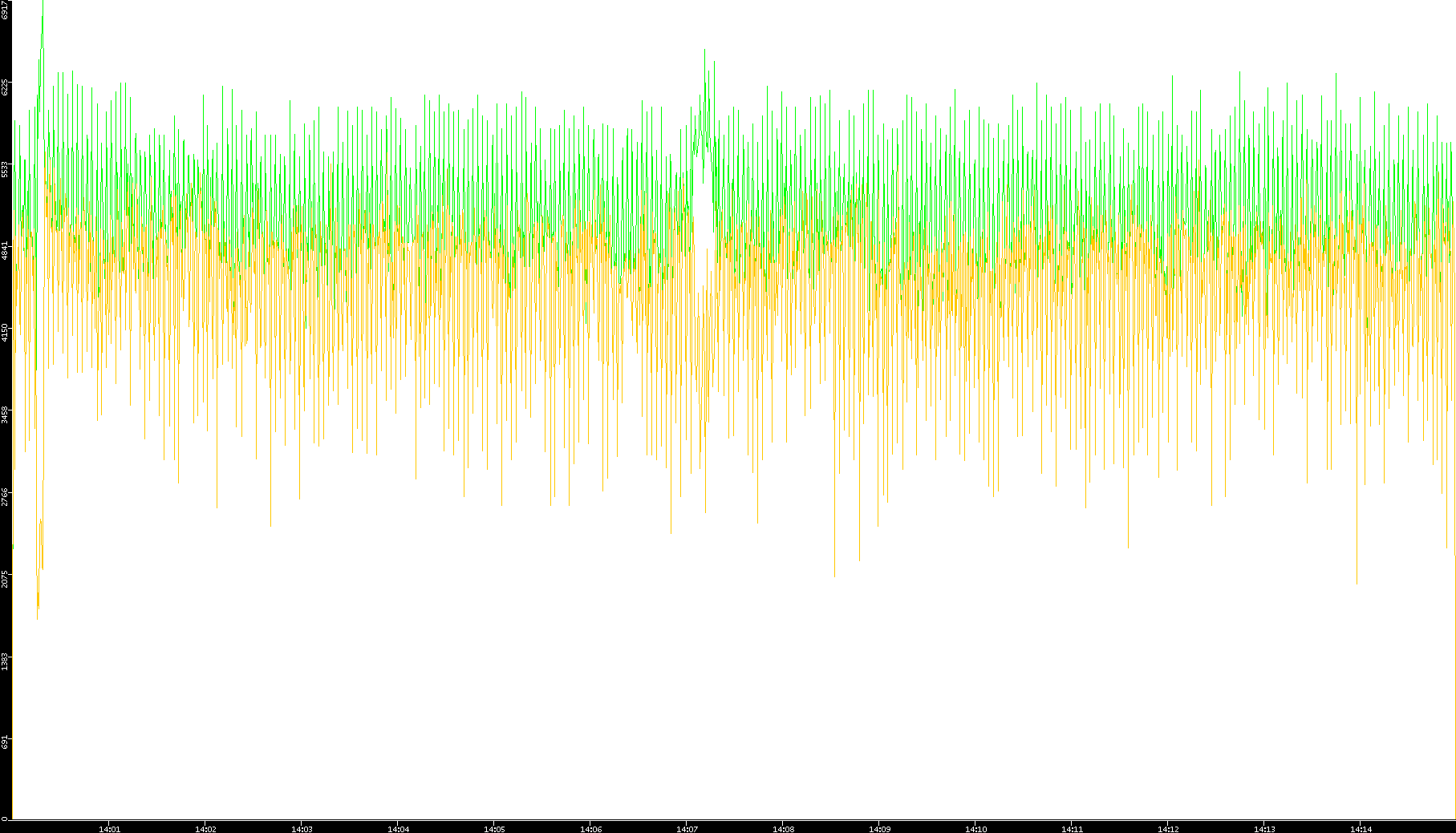Click the 14:06 time marker

[590, 829]
